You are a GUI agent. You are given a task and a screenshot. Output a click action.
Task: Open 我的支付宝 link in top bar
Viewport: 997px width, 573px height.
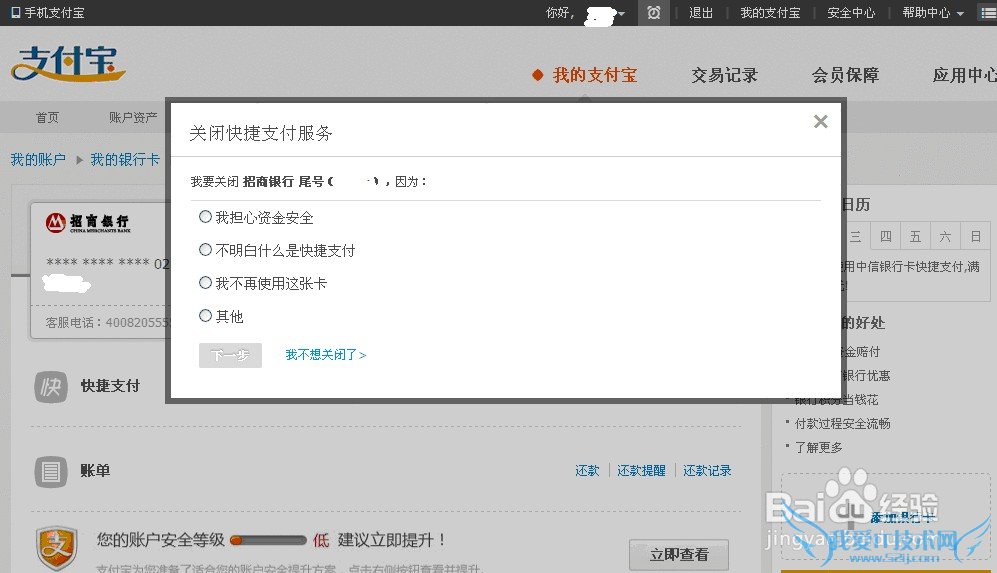(770, 13)
